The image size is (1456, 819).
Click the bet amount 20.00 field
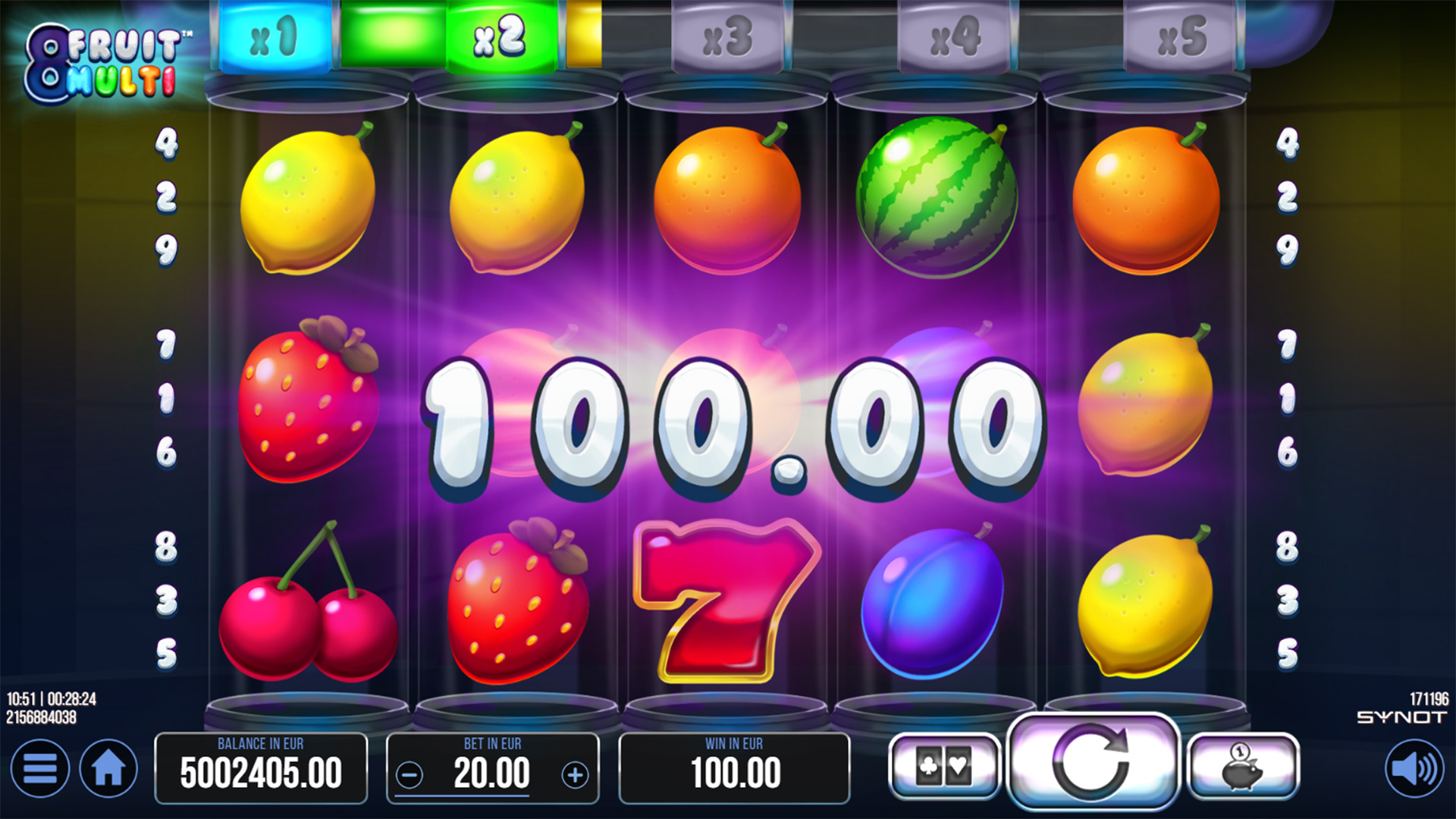click(x=492, y=768)
